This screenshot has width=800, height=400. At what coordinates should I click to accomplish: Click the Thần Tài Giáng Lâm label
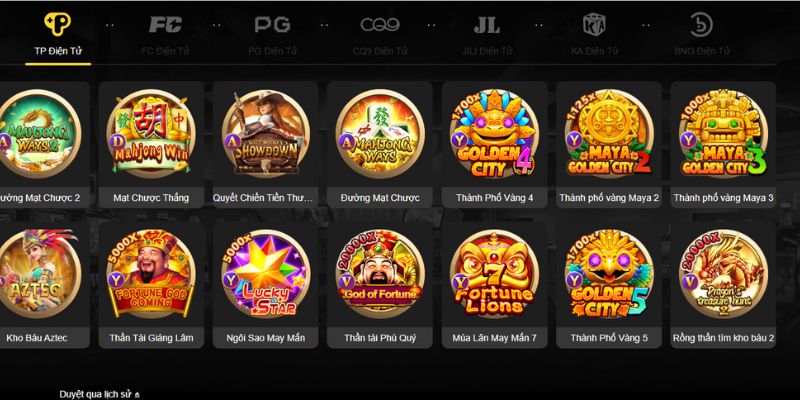(x=151, y=338)
